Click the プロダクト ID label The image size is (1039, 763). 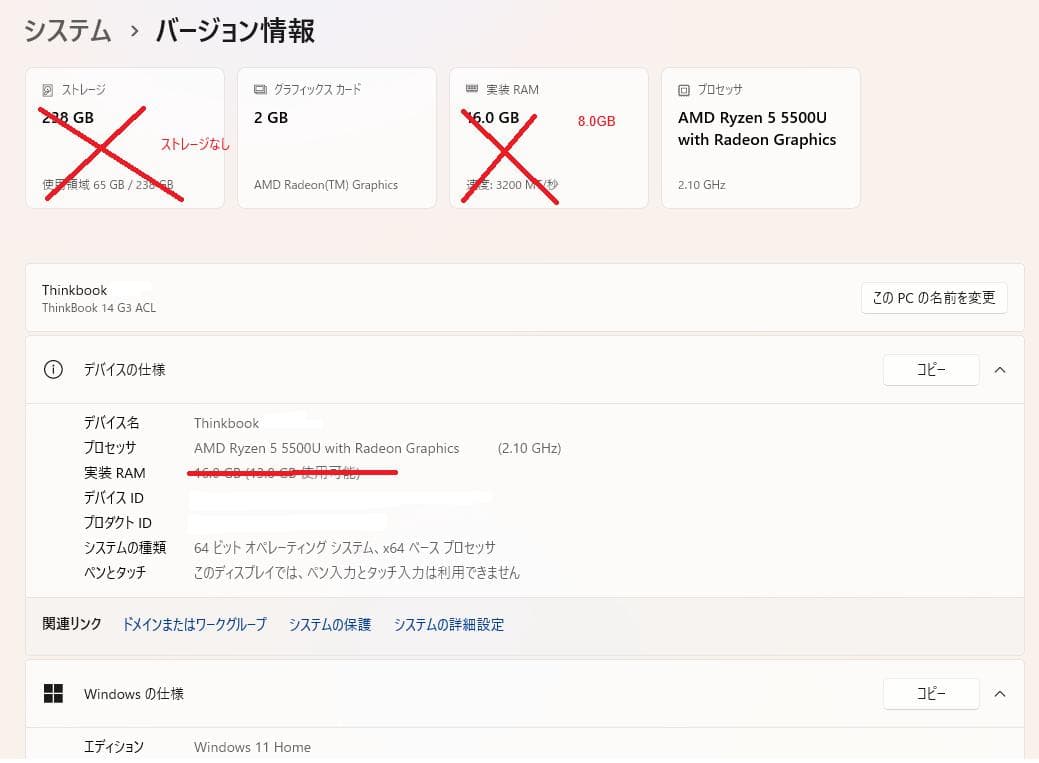pos(118,522)
